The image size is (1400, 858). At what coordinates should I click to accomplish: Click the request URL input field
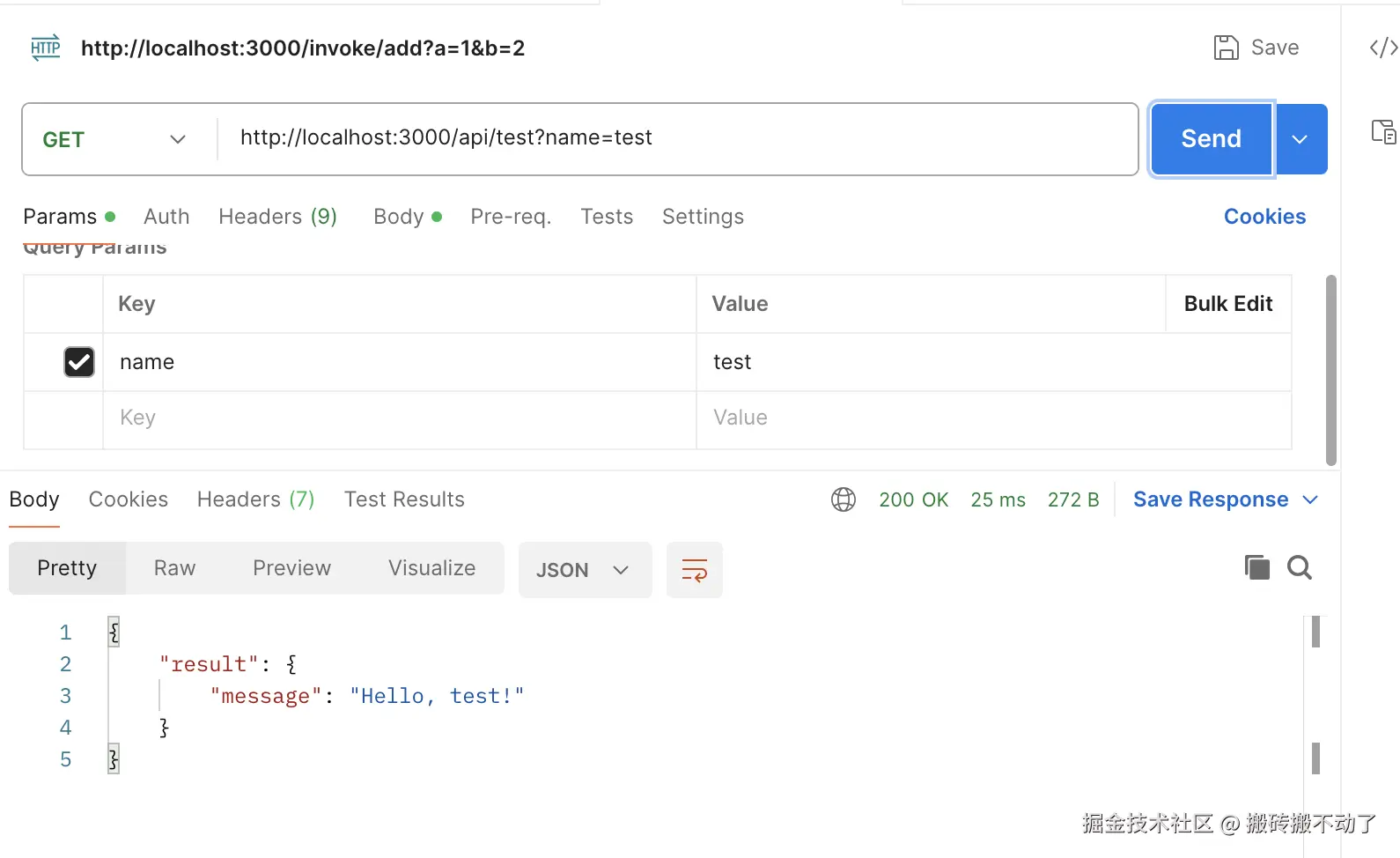click(x=669, y=138)
